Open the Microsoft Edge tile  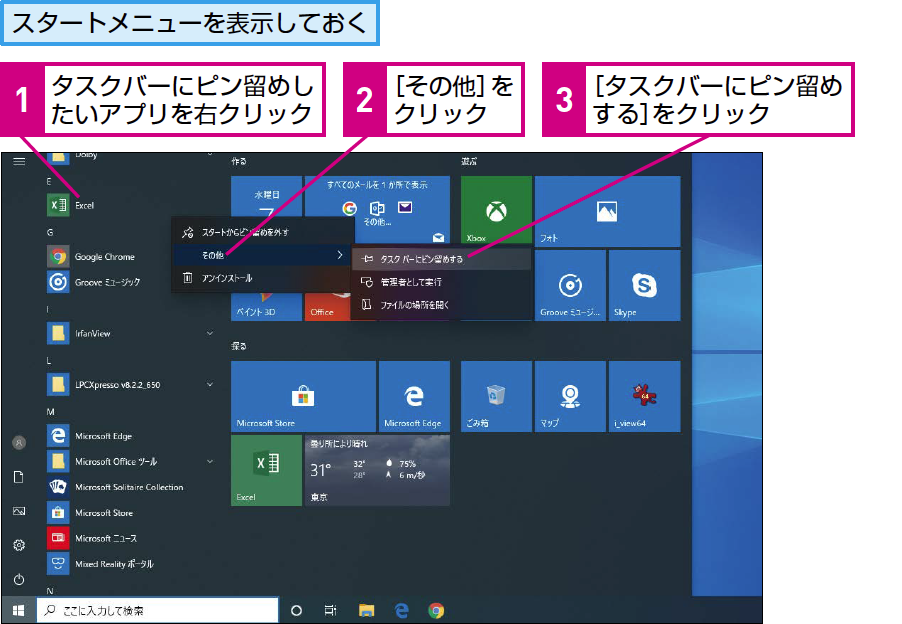414,396
